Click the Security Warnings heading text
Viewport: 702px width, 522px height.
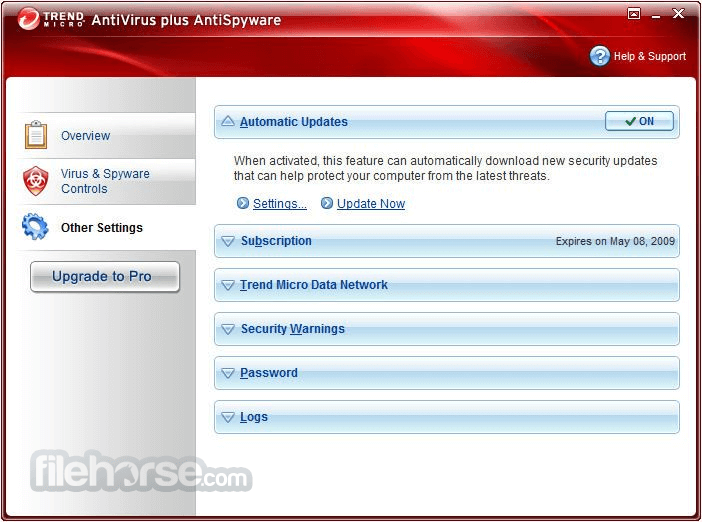click(x=293, y=329)
